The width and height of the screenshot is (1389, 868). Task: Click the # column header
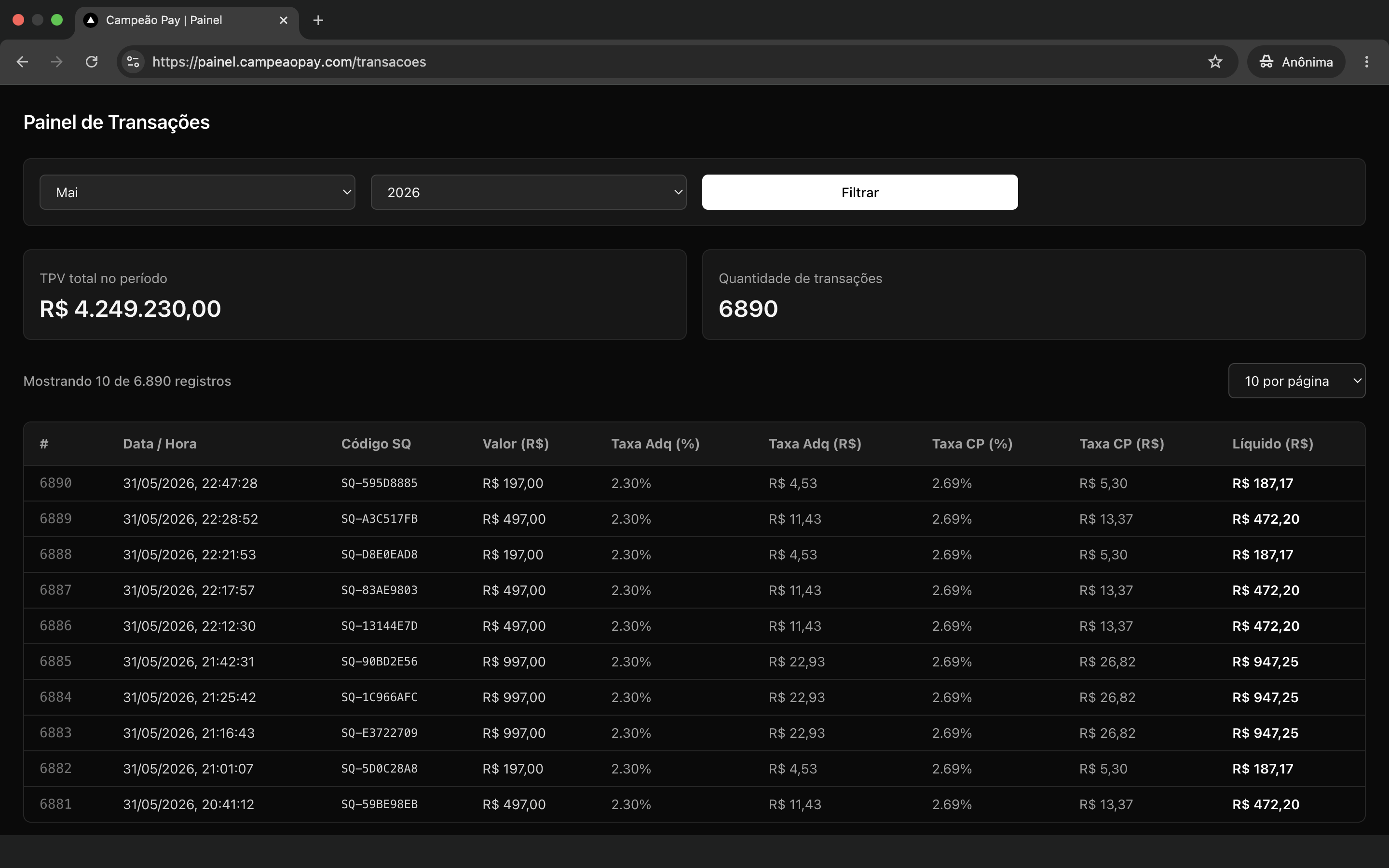click(44, 444)
